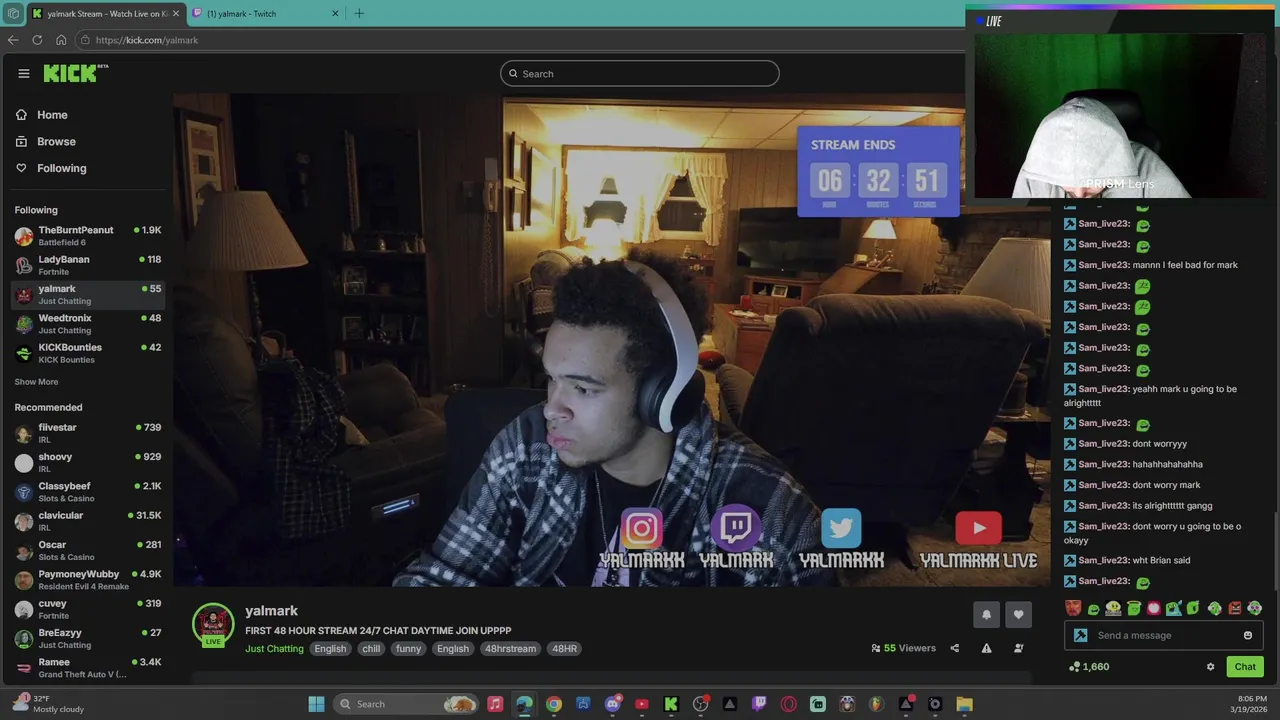Click the taskbar Search box
This screenshot has height=720, width=1280.
pos(405,704)
